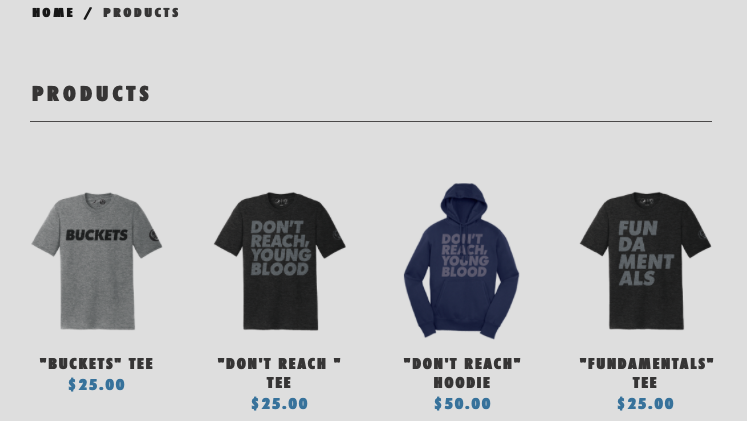Click the BUCKETS print on the gray shirt
Viewport: 747px width, 421px height.
pos(97,235)
